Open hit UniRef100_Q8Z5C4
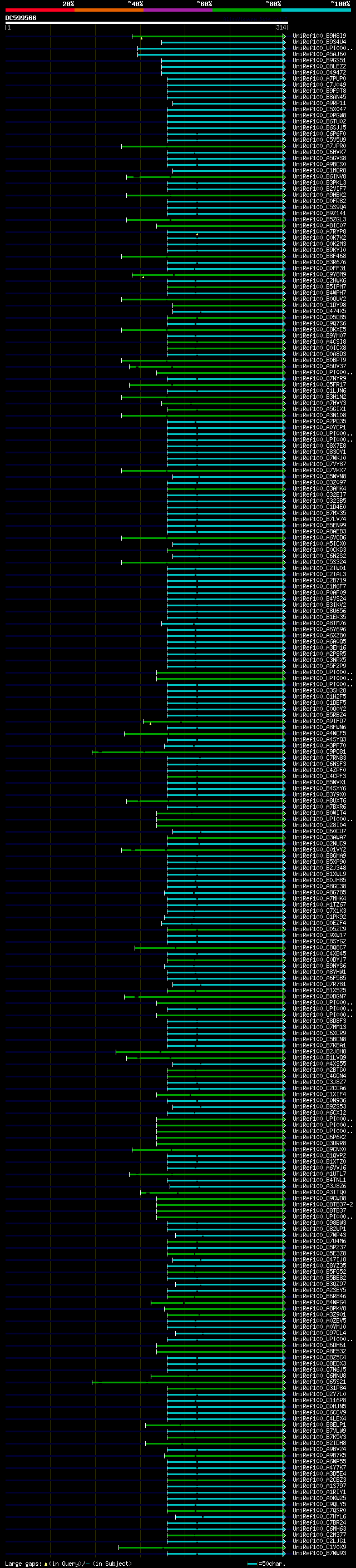Image resolution: width=356 pixels, height=1568 pixels. point(319,1357)
